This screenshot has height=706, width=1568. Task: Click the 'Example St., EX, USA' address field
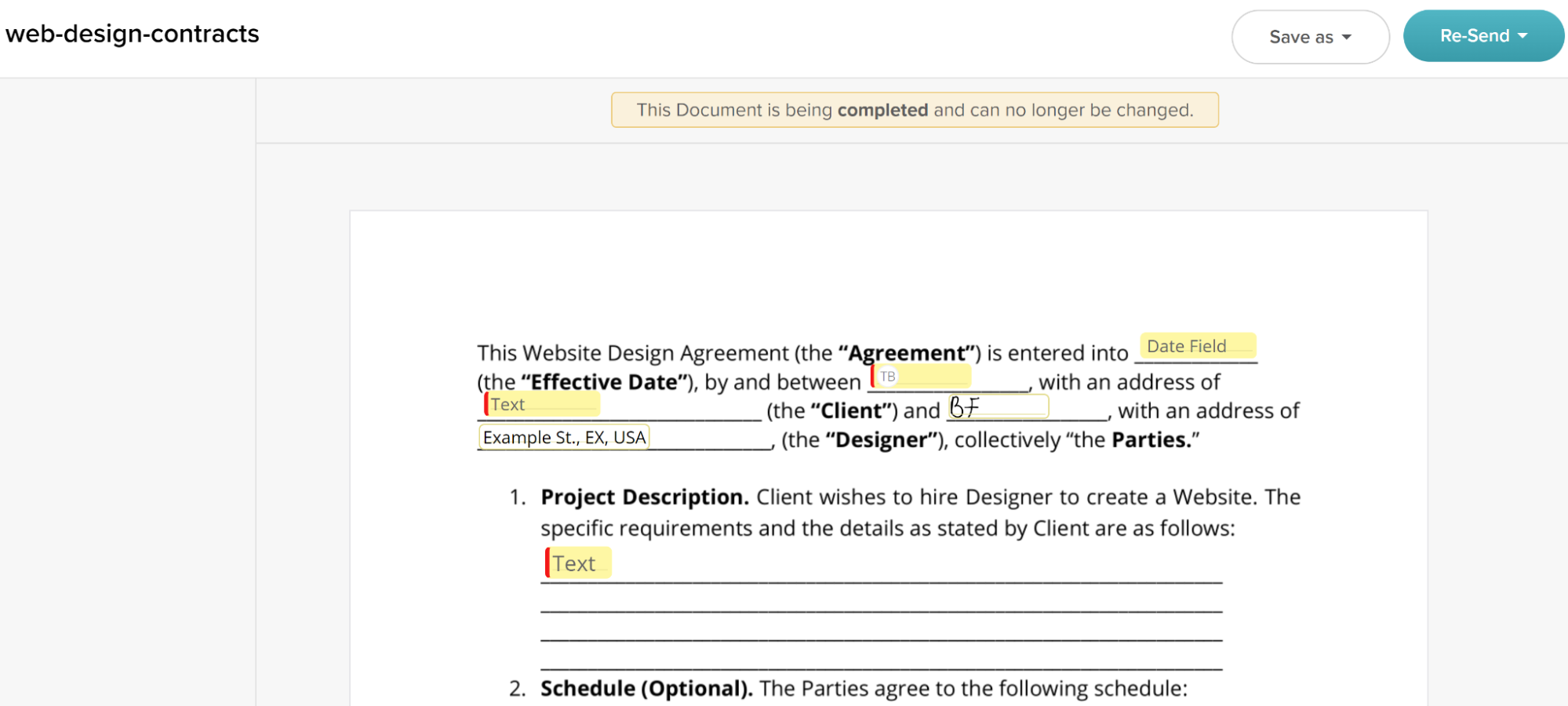click(563, 437)
